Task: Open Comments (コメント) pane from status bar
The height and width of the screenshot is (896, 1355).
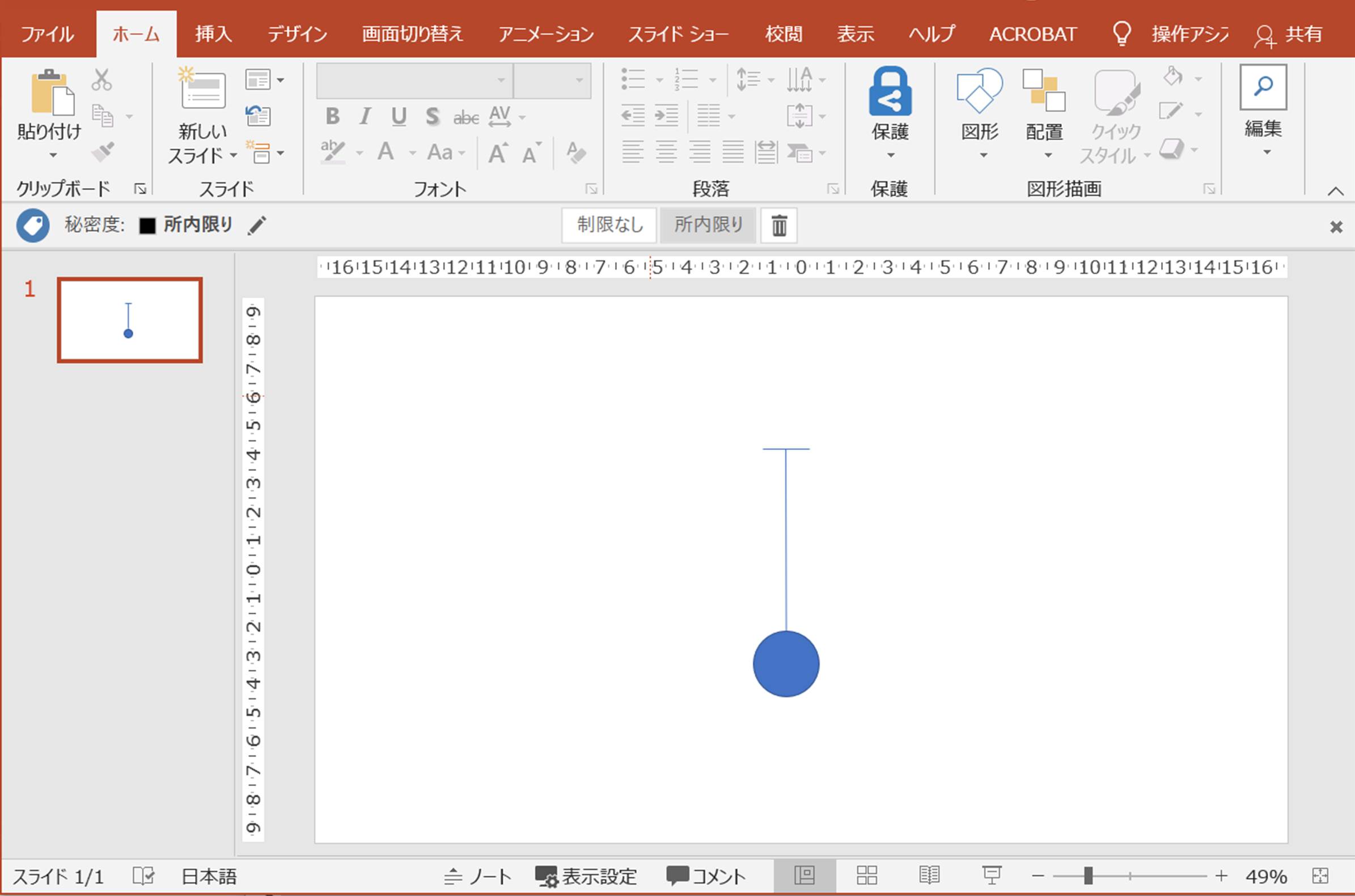Action: [706, 876]
